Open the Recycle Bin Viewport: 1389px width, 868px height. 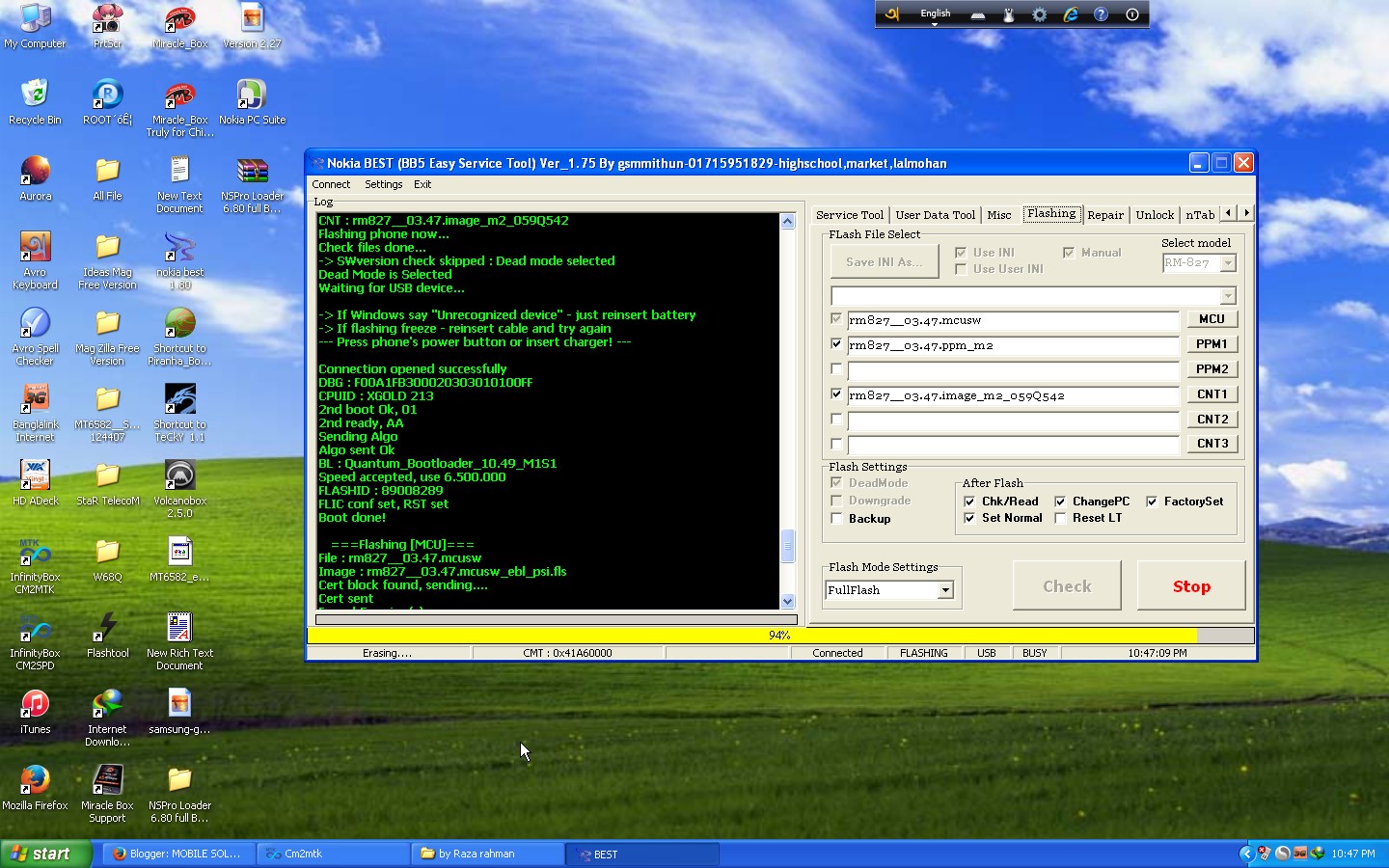click(35, 102)
